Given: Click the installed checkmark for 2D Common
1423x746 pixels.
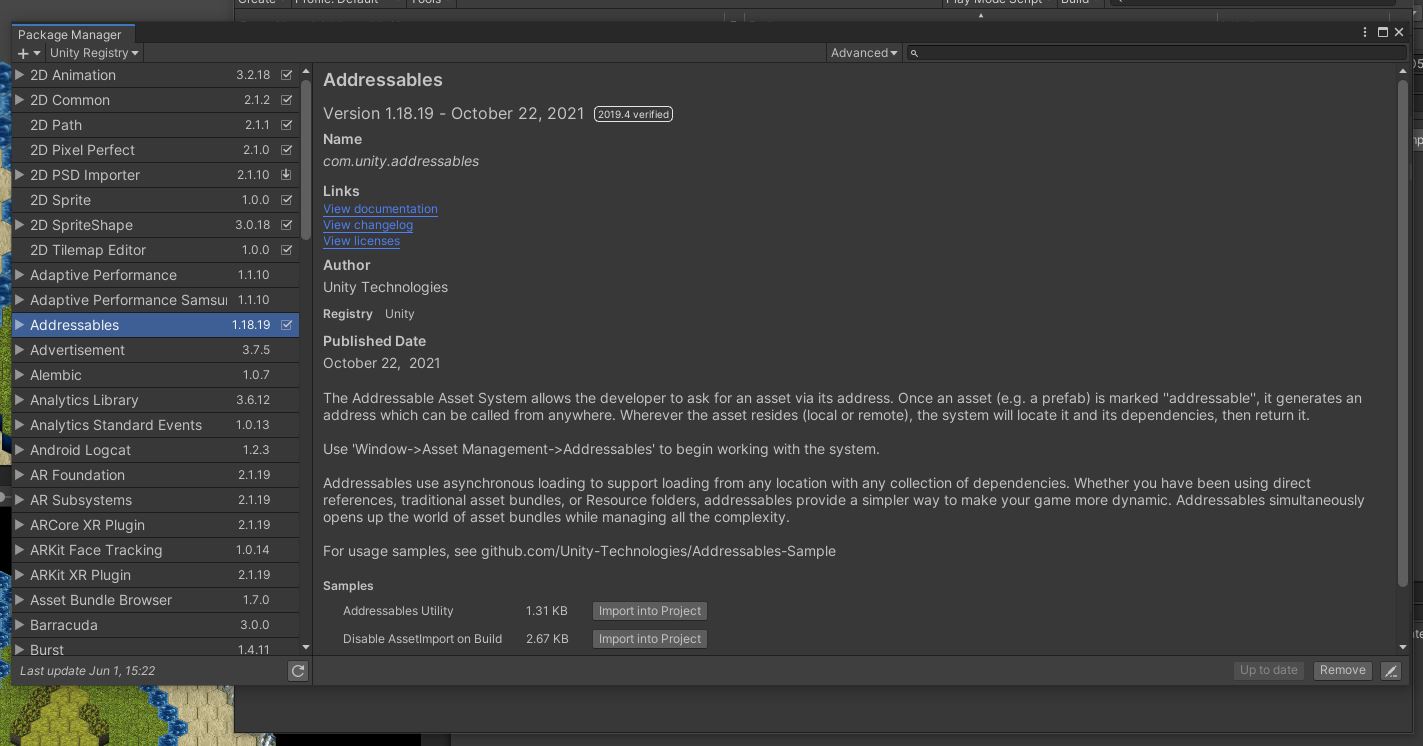Looking at the screenshot, I should coord(287,100).
